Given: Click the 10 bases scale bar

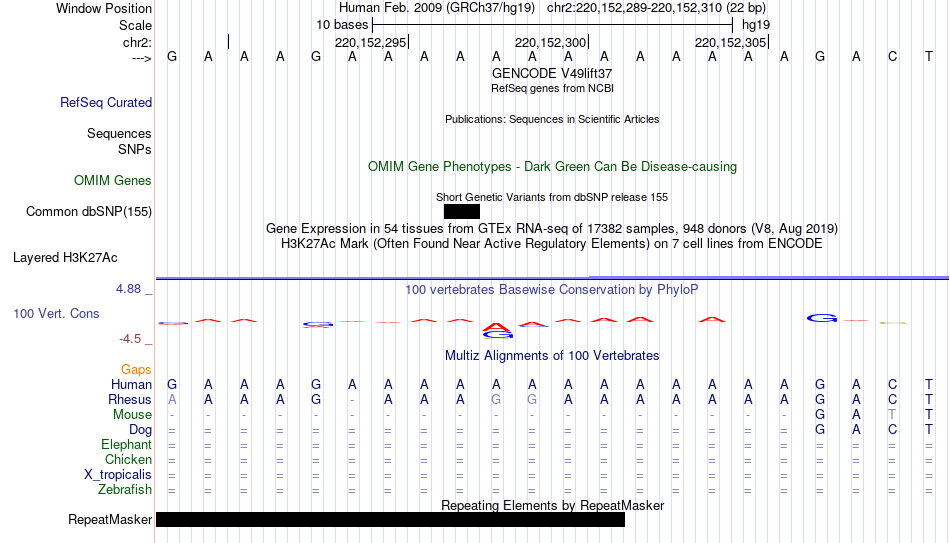Looking at the screenshot, I should [x=553, y=25].
